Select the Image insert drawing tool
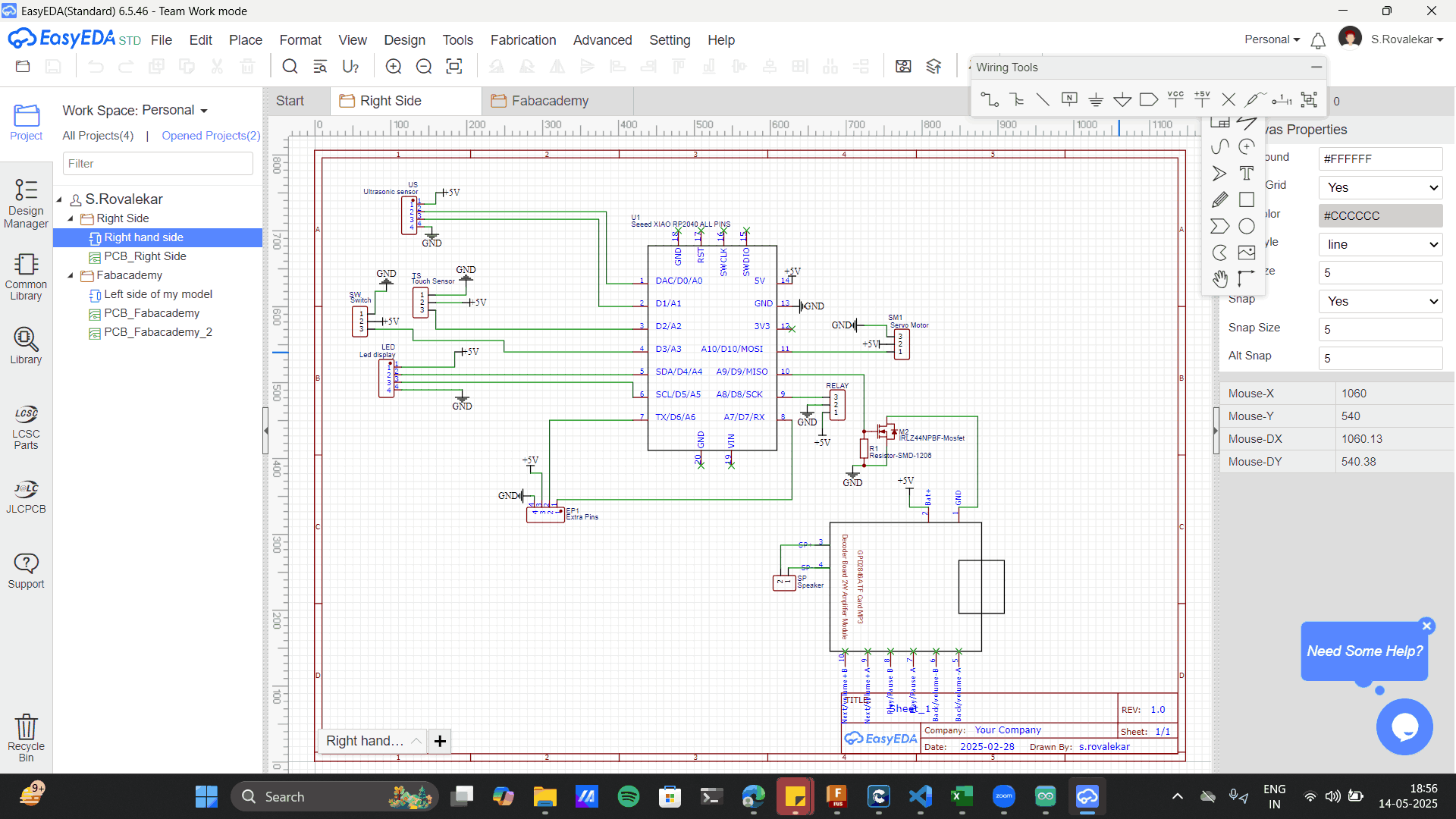Image resolution: width=1456 pixels, height=819 pixels. tap(1247, 253)
